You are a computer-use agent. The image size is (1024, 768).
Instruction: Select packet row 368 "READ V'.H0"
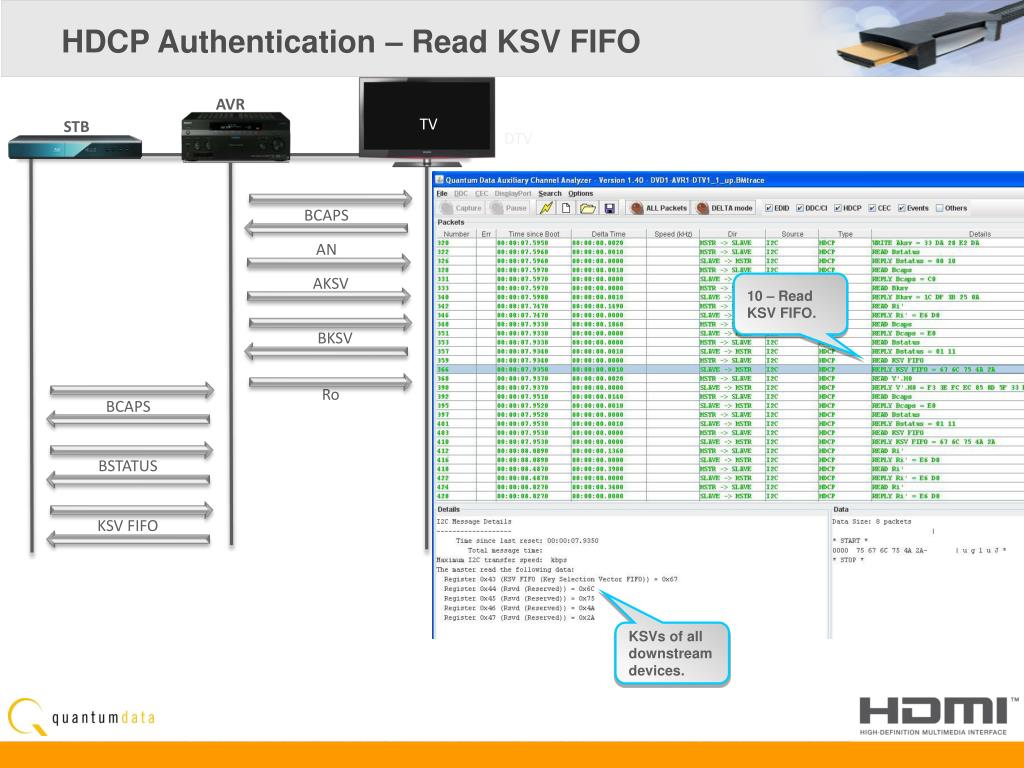729,379
